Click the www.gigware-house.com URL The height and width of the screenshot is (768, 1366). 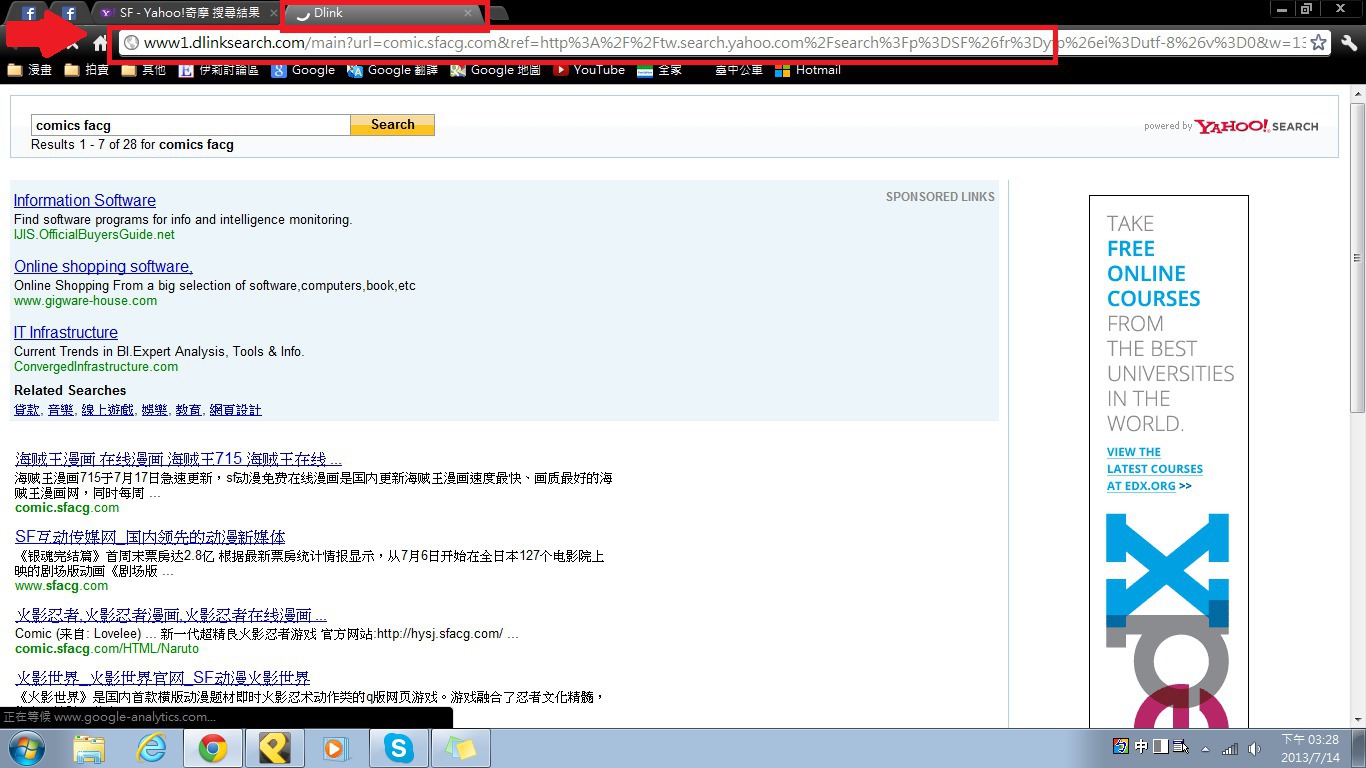tap(85, 301)
